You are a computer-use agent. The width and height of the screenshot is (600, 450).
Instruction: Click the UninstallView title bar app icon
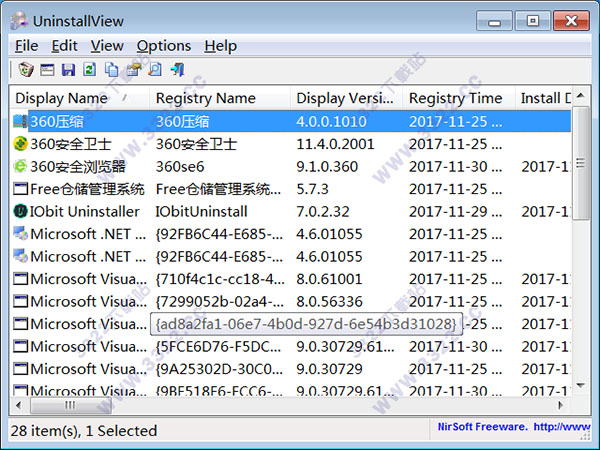(19, 21)
